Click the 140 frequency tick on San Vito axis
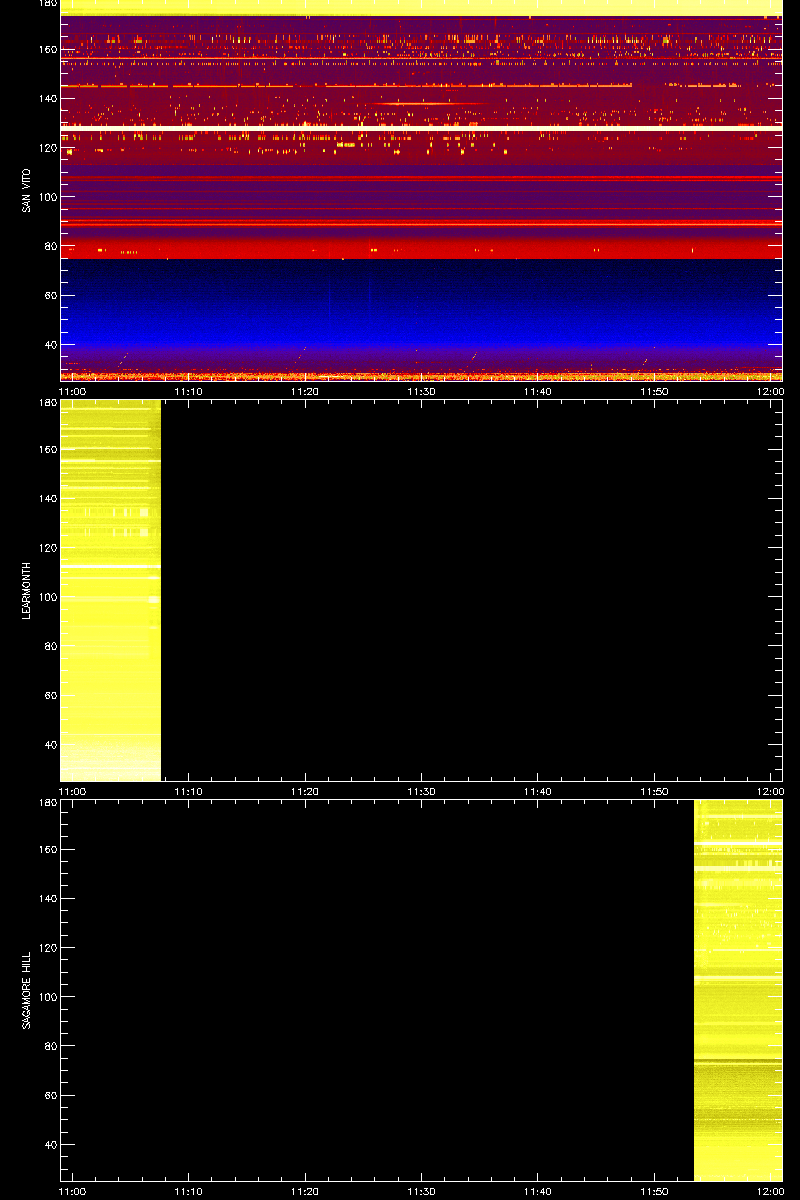800x1200 pixels. pyautogui.click(x=46, y=99)
